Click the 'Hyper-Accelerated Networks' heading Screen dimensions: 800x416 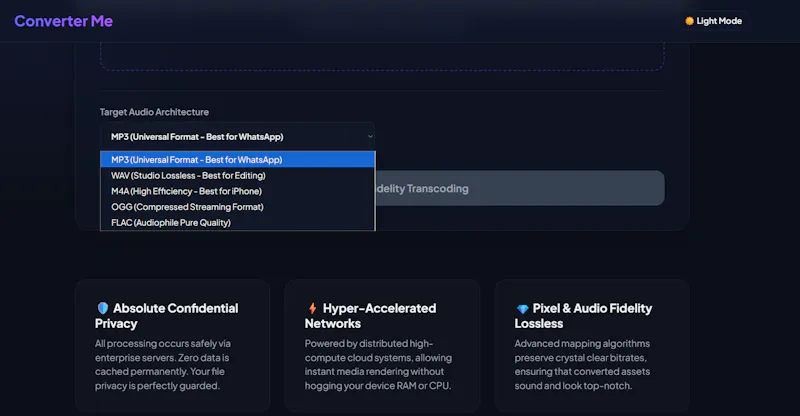pos(370,316)
